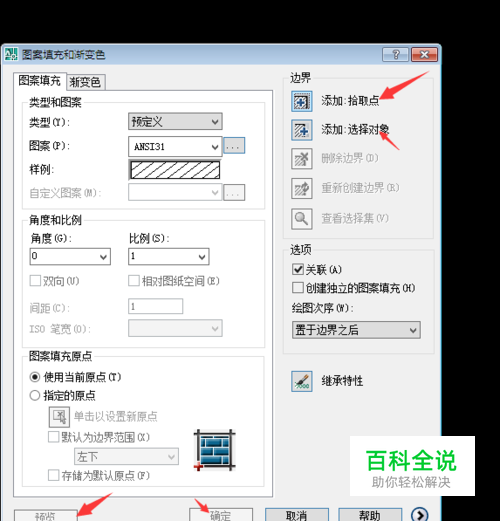Click the expand arrow button beside 帮助
Screen dimensions: 500x521
click(420, 515)
